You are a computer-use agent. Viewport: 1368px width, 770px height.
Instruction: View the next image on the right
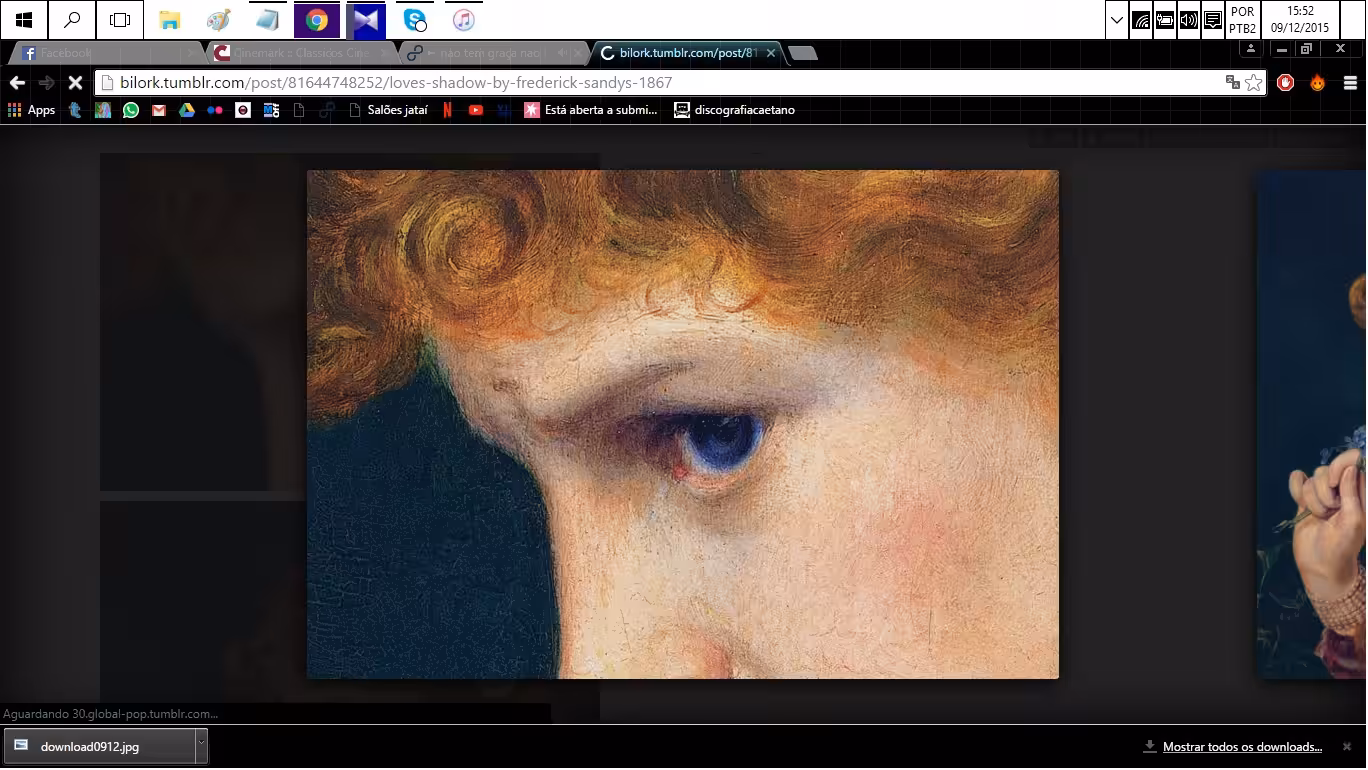1311,424
